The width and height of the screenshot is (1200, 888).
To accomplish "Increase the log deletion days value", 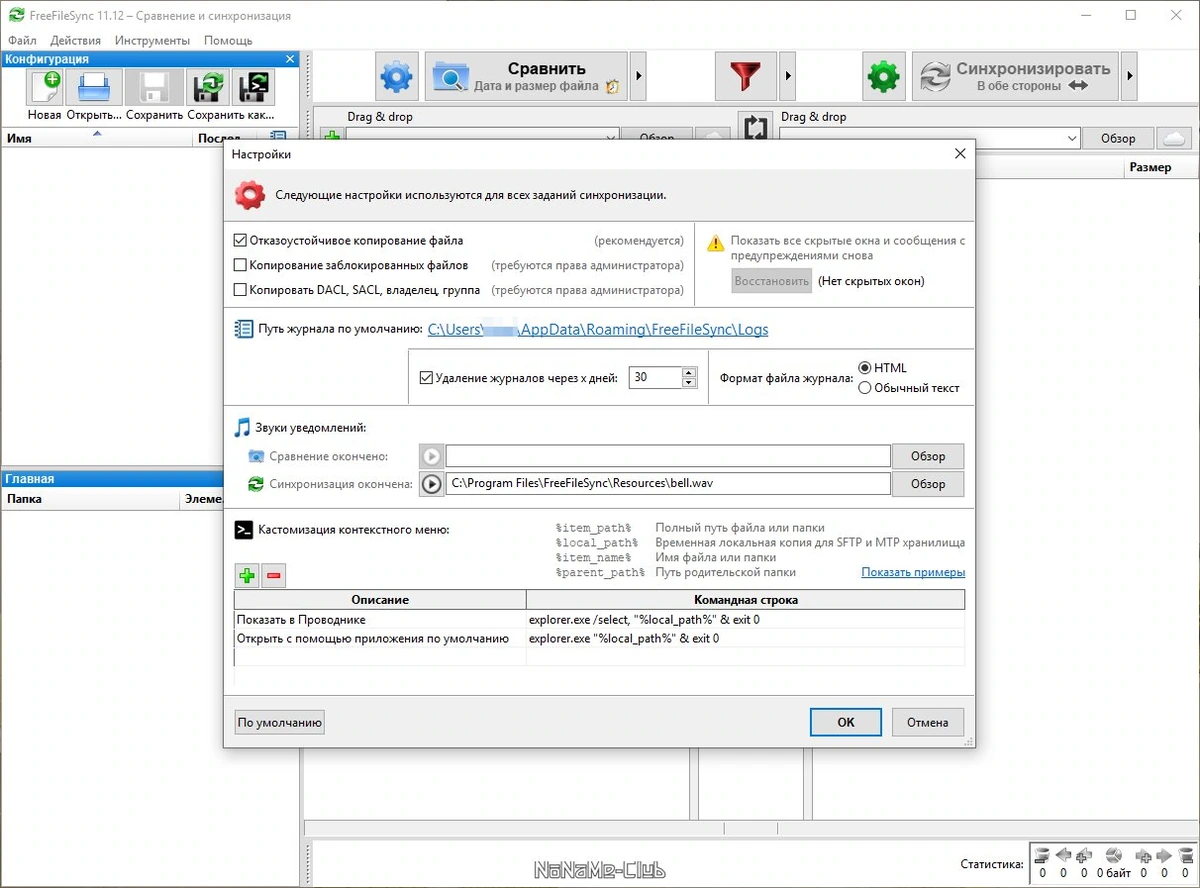I will tap(688, 373).
